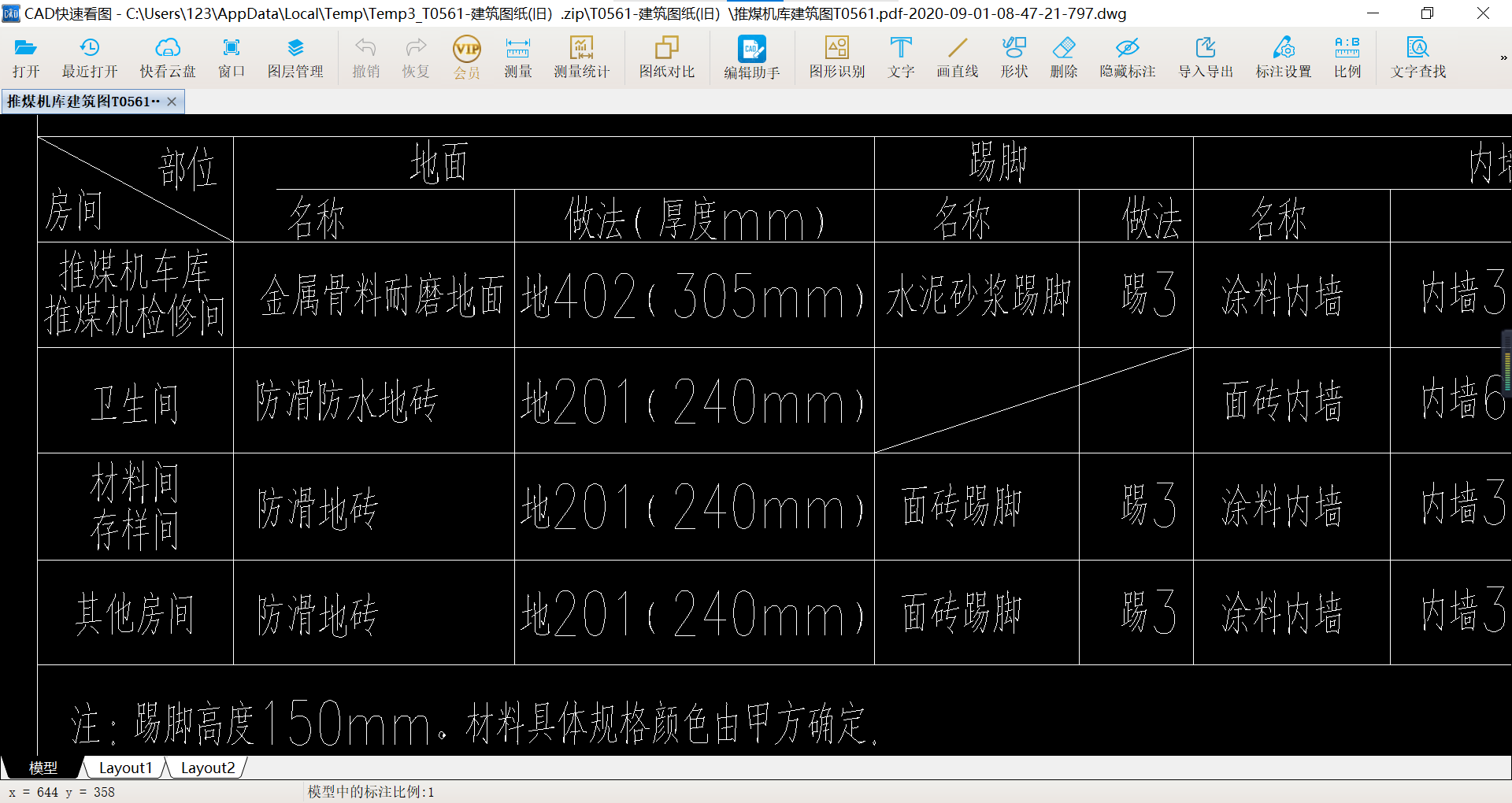Select the 测量 measure tool

(x=518, y=58)
